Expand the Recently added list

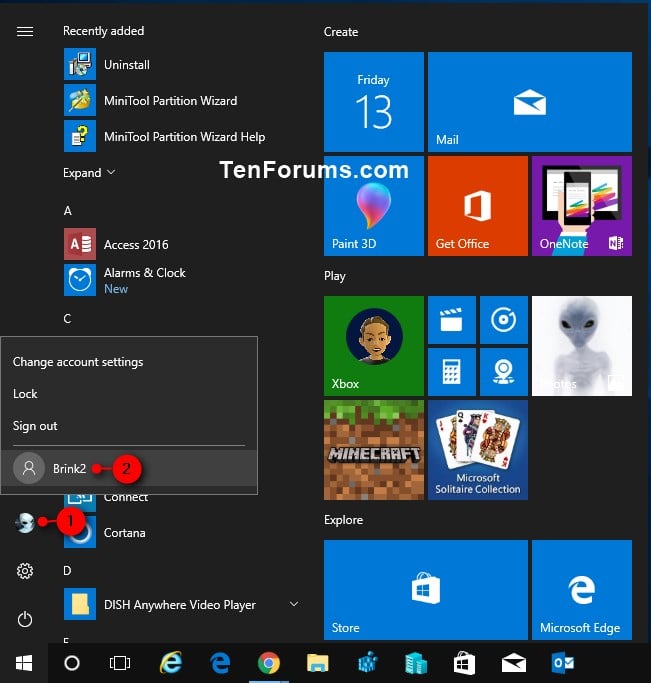(89, 173)
